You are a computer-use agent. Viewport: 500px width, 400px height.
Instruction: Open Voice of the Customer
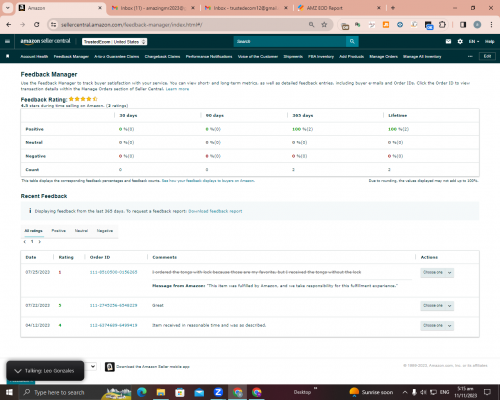(x=258, y=57)
